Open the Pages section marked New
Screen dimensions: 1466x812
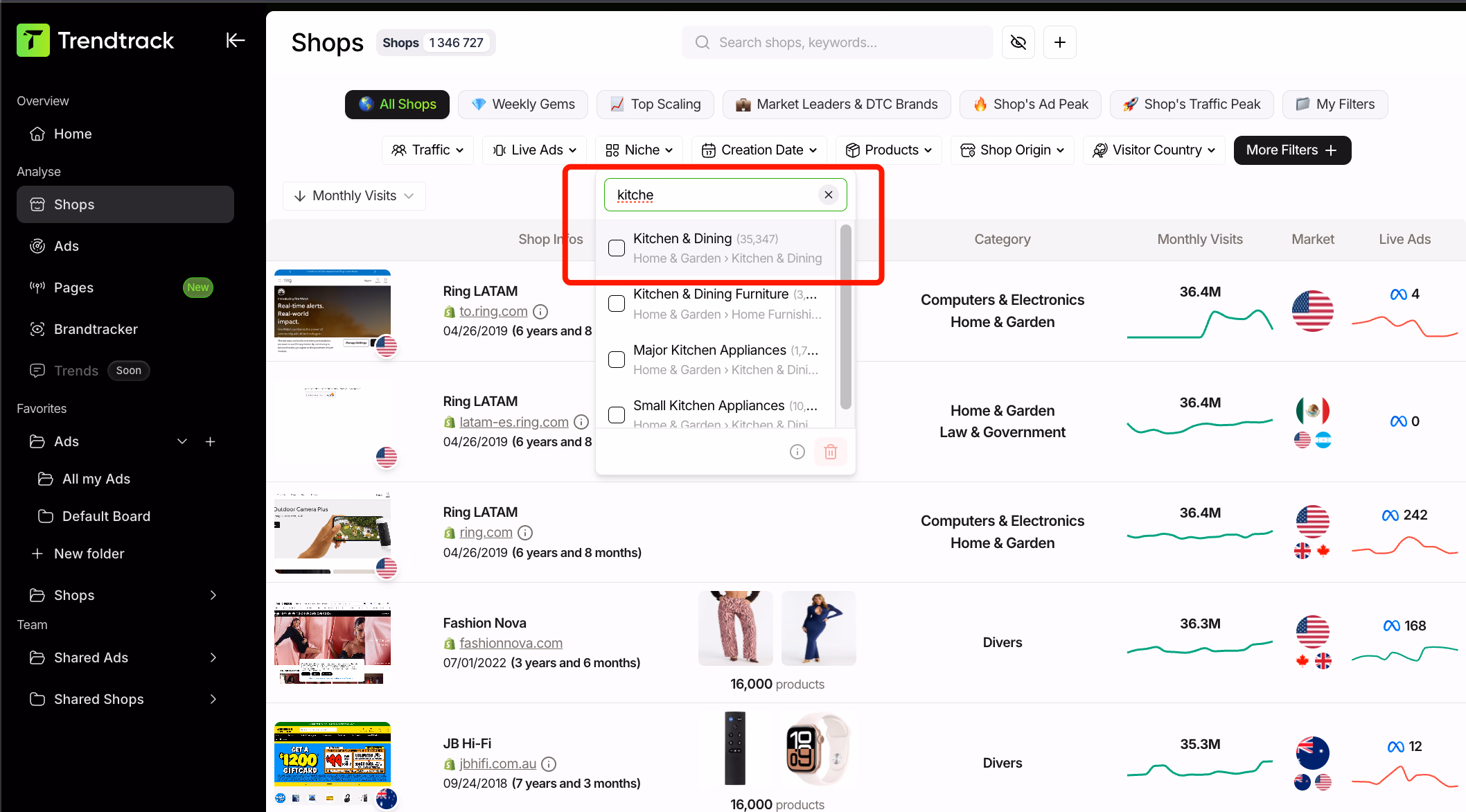pyautogui.click(x=73, y=287)
